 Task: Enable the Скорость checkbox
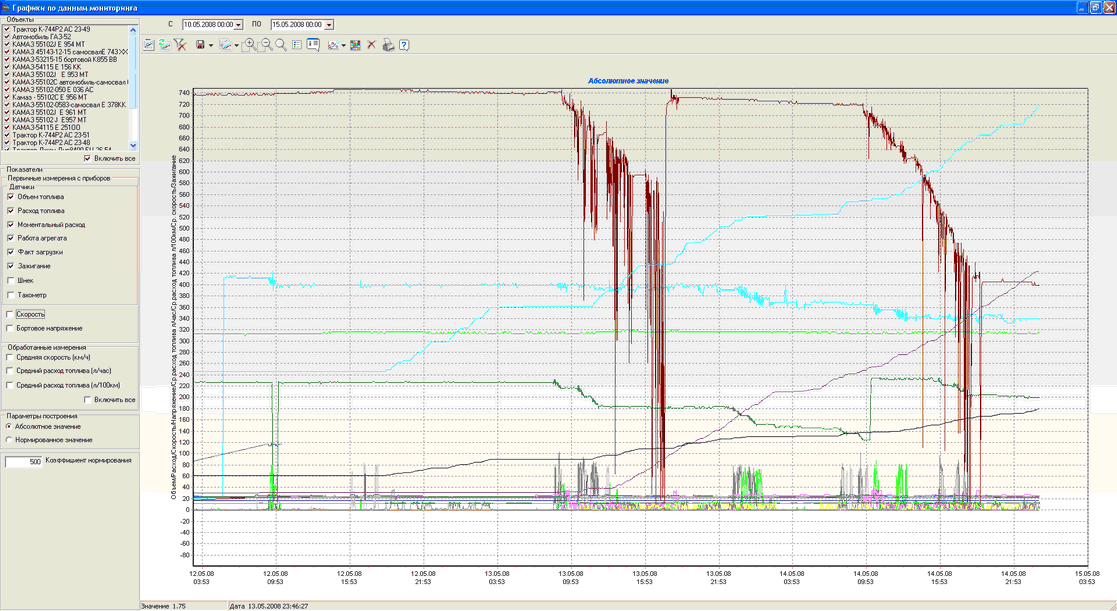pyautogui.click(x=11, y=314)
